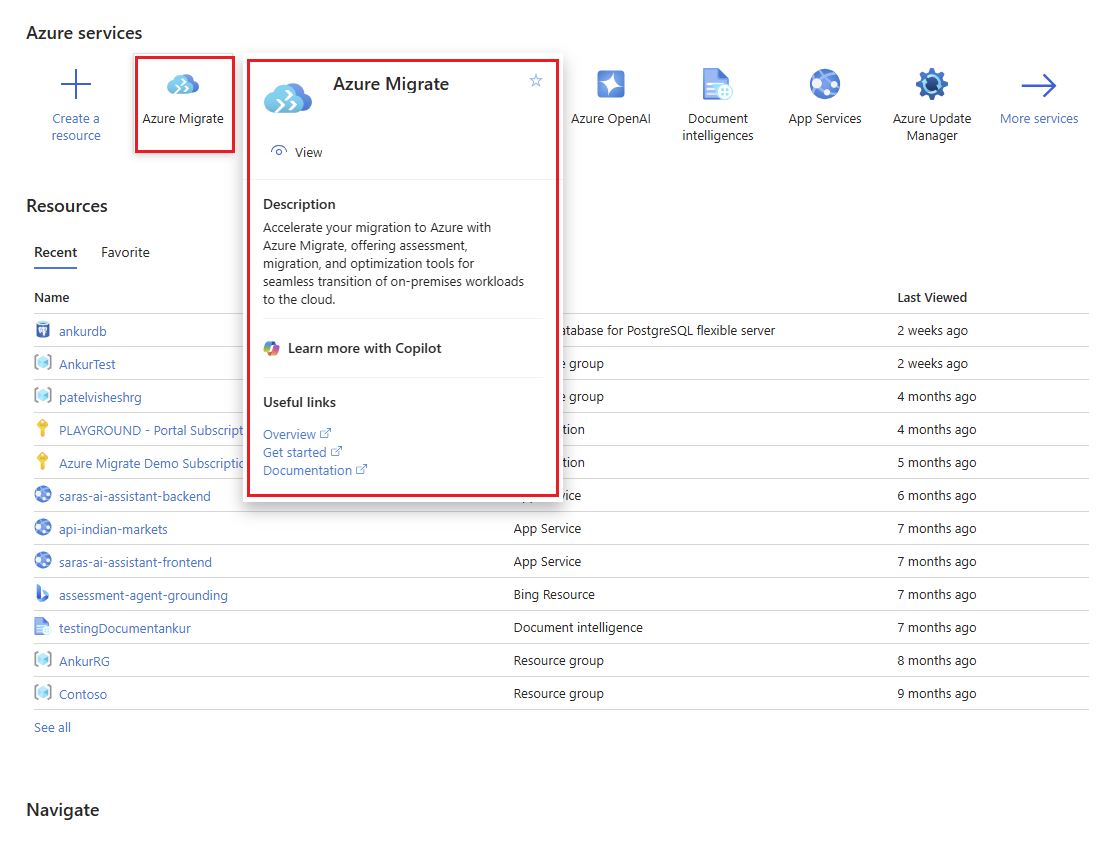Click the Name column header

pos(52,298)
